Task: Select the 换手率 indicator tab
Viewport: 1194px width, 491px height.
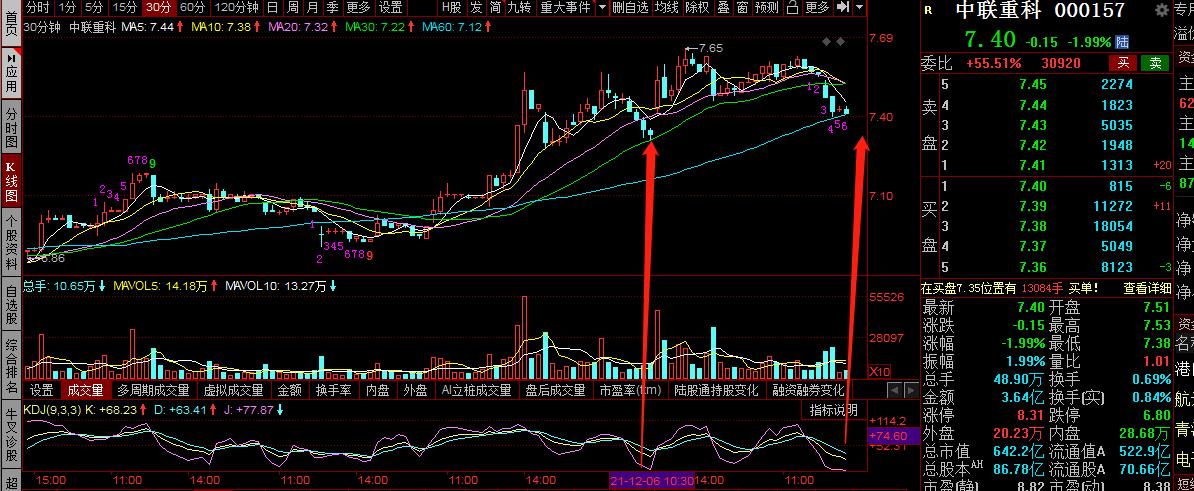Action: 334,391
